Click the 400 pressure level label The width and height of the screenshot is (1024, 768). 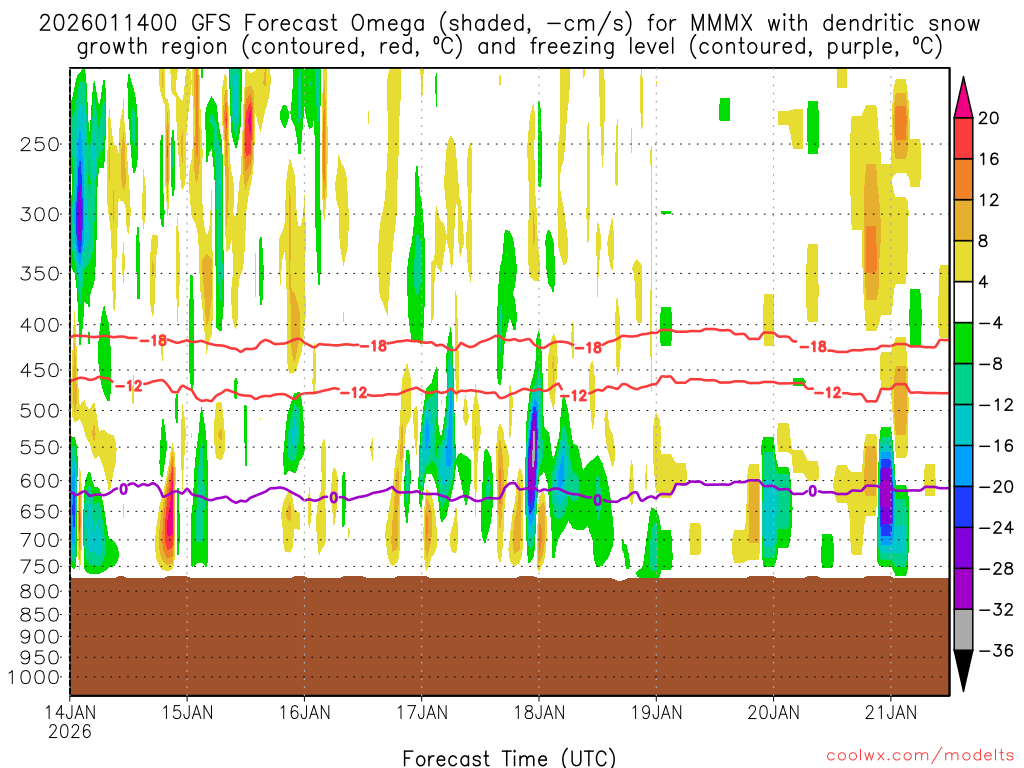pos(40,325)
